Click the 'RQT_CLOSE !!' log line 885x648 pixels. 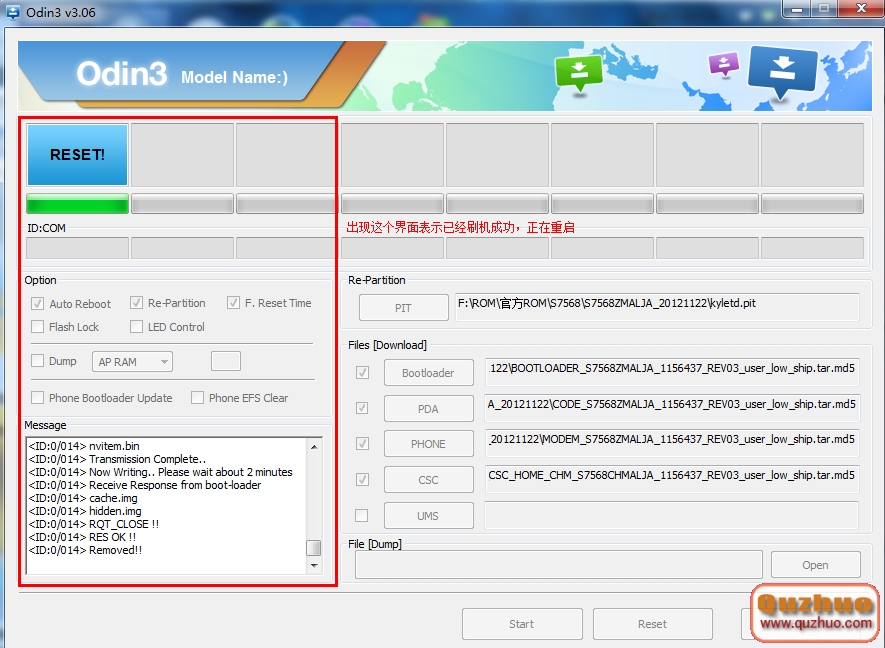pos(94,524)
